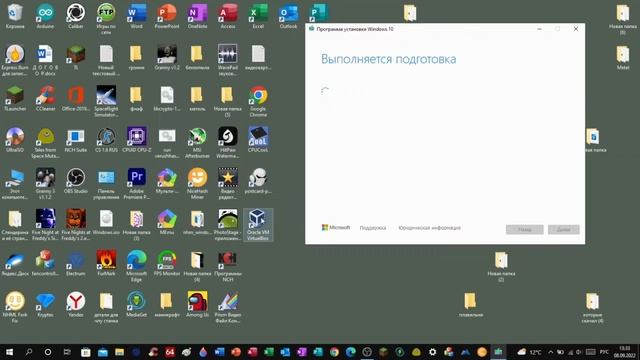Select the CPUID CPU-Z shortcut

pyautogui.click(x=136, y=140)
